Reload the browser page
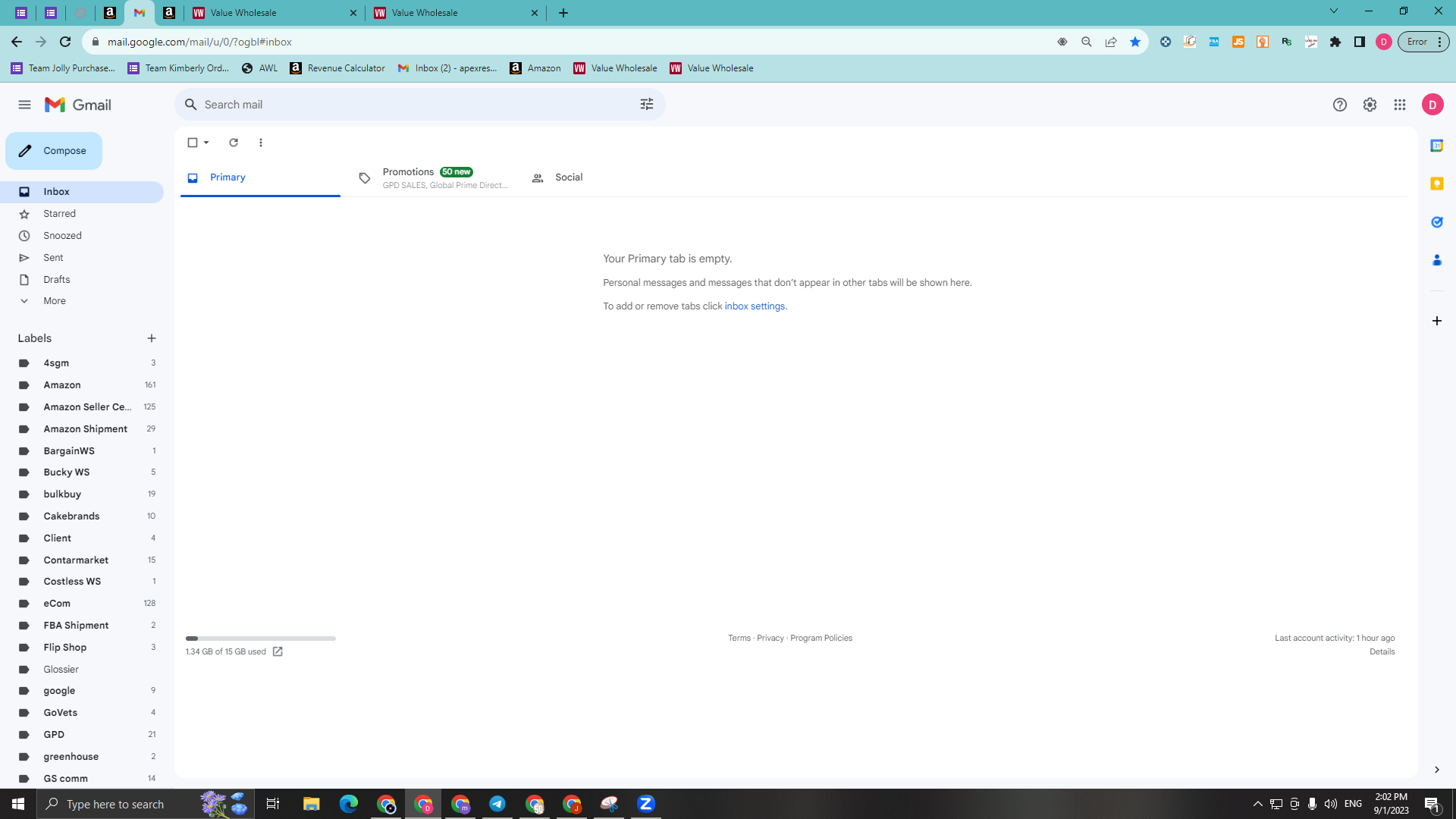Viewport: 1456px width, 819px height. (x=65, y=42)
